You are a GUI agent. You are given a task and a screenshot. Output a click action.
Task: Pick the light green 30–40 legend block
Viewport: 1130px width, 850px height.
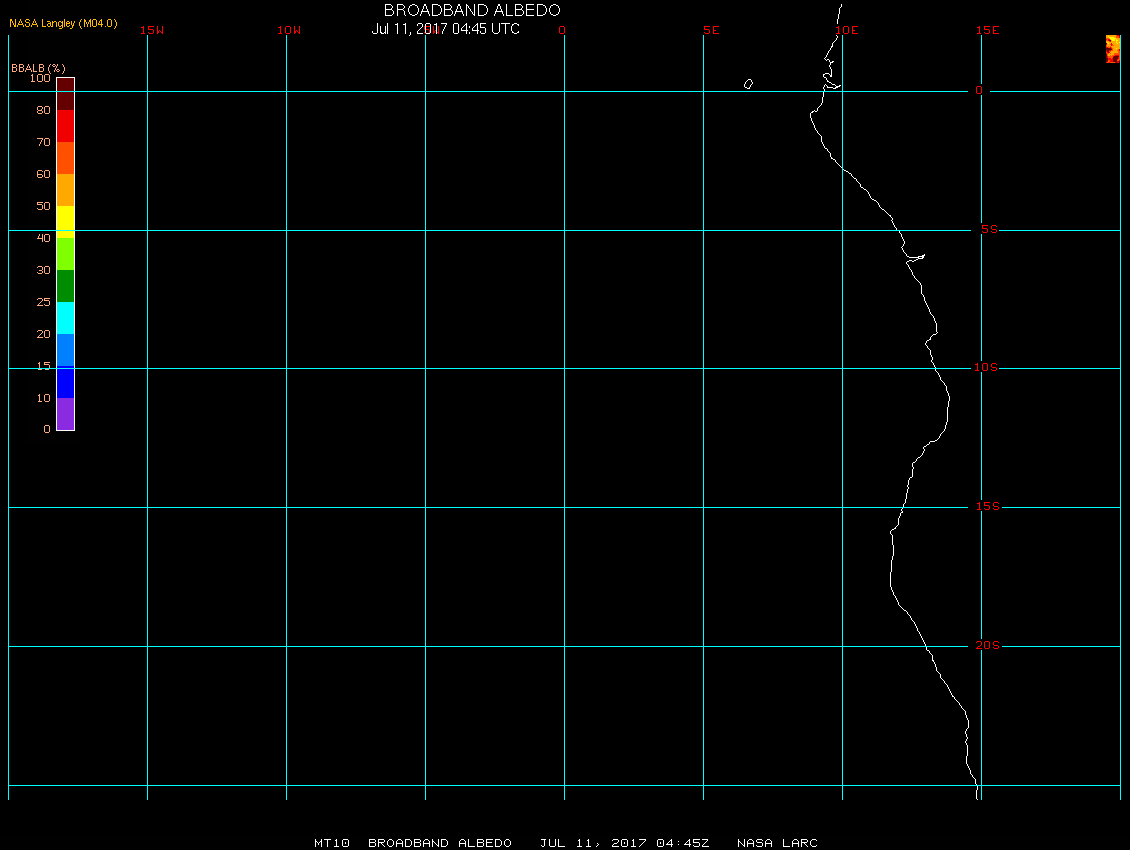[x=66, y=254]
